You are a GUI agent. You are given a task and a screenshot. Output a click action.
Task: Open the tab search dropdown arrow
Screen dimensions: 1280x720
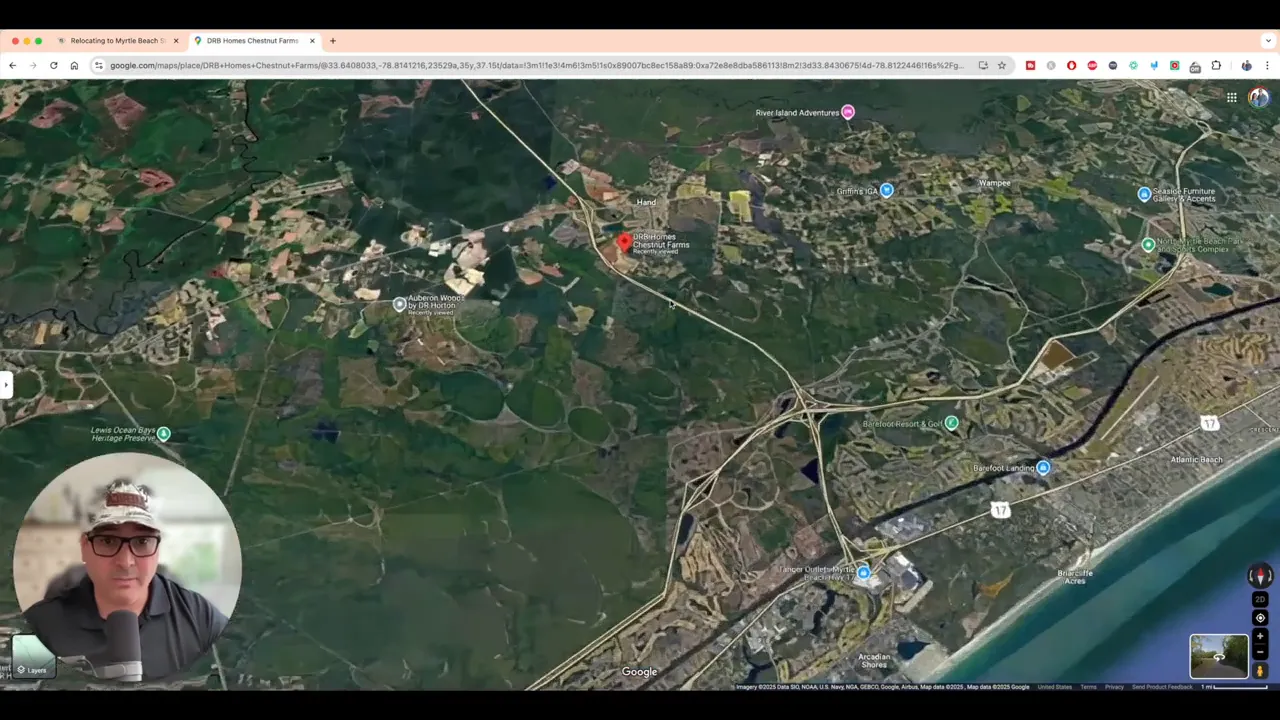[x=1267, y=41]
